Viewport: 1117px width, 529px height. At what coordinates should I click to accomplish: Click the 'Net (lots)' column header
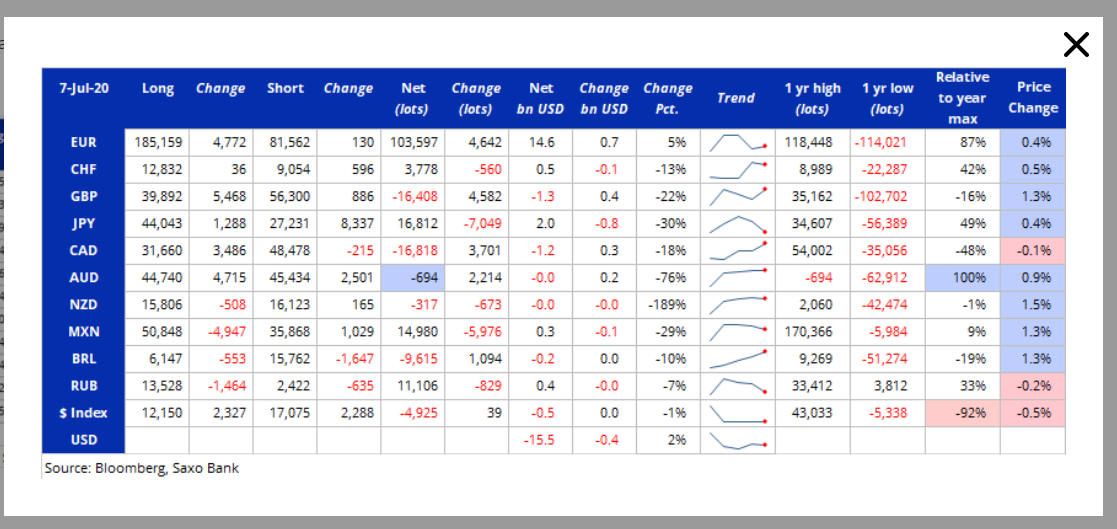coord(413,98)
